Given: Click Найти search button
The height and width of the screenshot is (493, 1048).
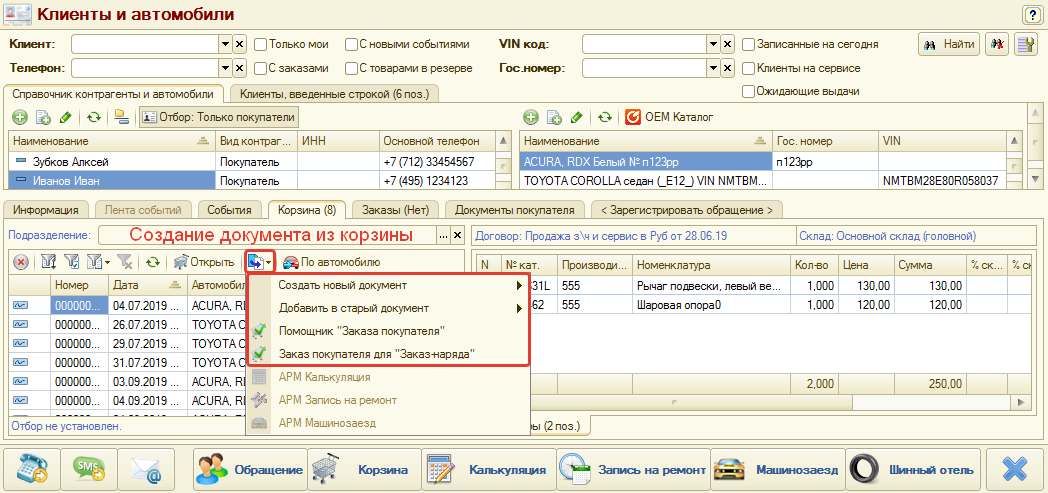Looking at the screenshot, I should (949, 44).
